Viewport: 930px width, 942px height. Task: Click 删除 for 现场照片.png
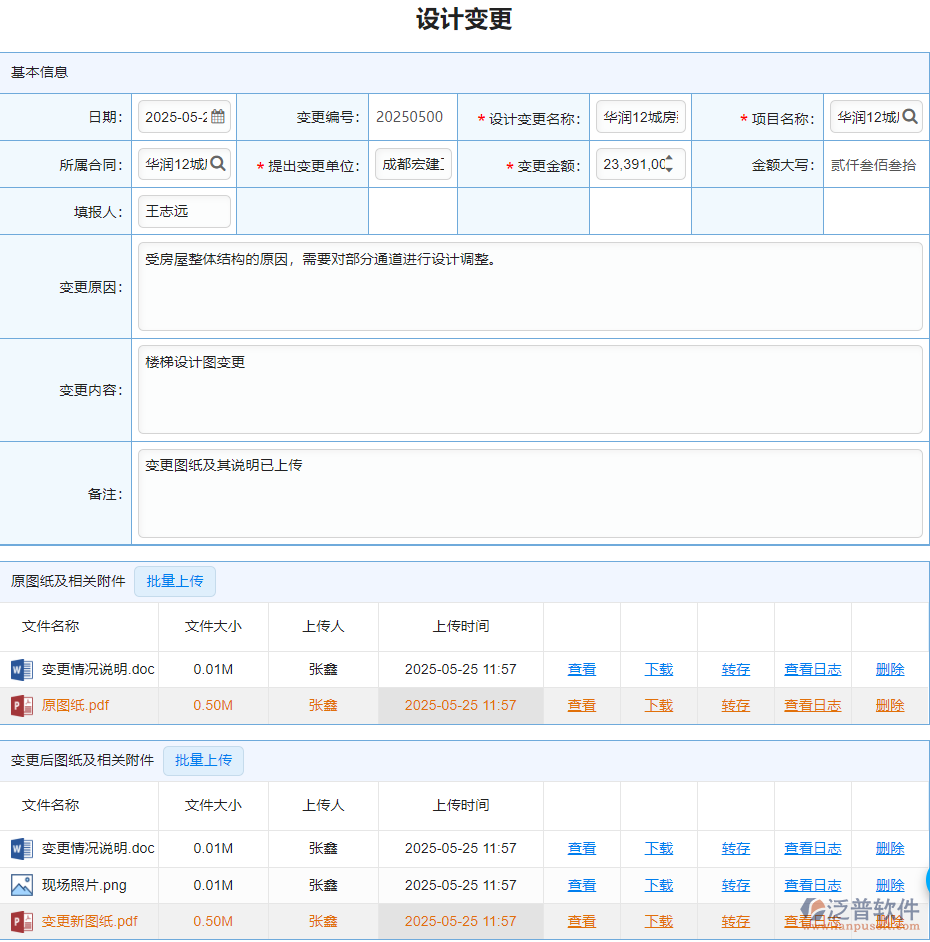coord(889,884)
